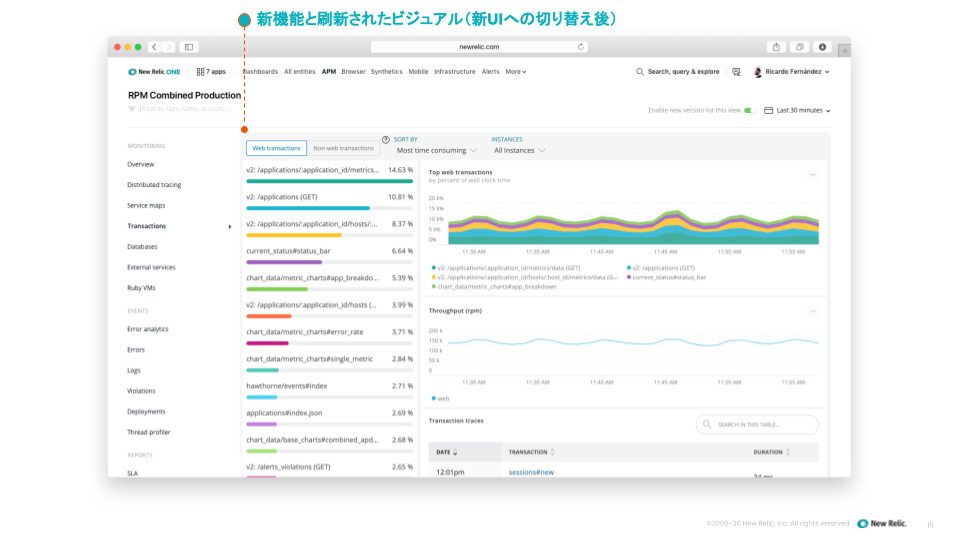This screenshot has width=960, height=540.
Task: Open the All instances dropdown
Action: point(519,151)
